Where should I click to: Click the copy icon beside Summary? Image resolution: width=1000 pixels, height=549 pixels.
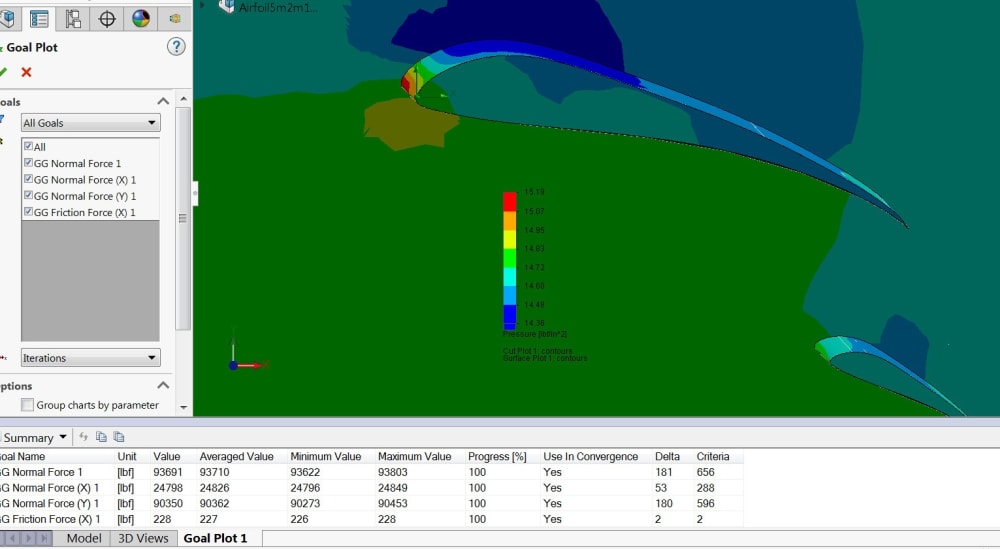(x=101, y=437)
